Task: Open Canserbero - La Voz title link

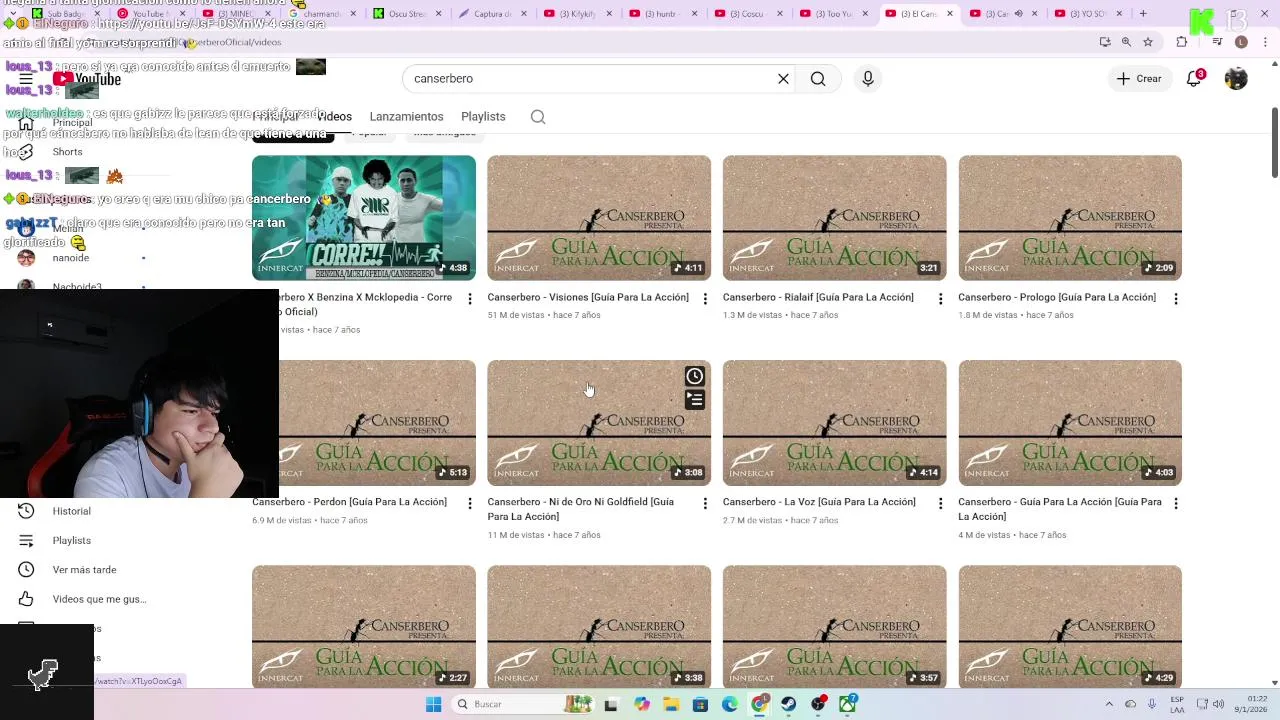Action: [x=819, y=502]
